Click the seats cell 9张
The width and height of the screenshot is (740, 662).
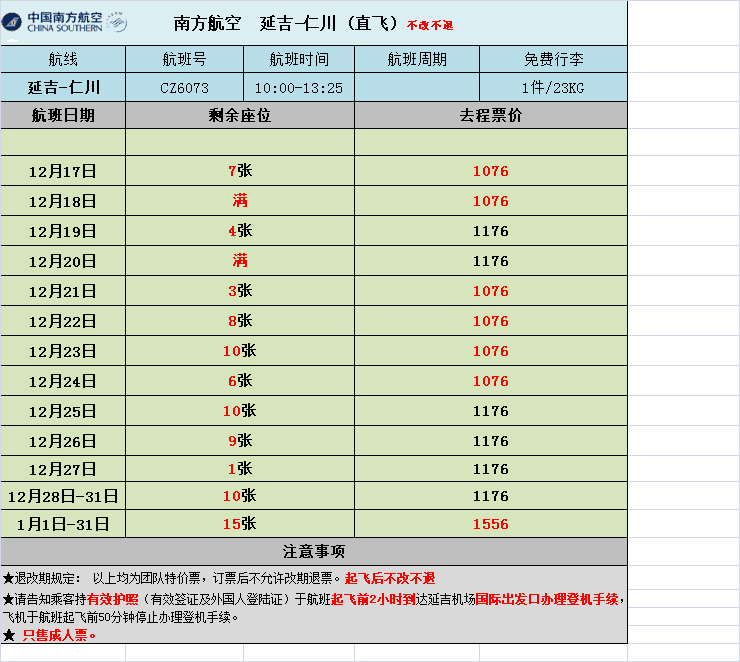point(240,441)
